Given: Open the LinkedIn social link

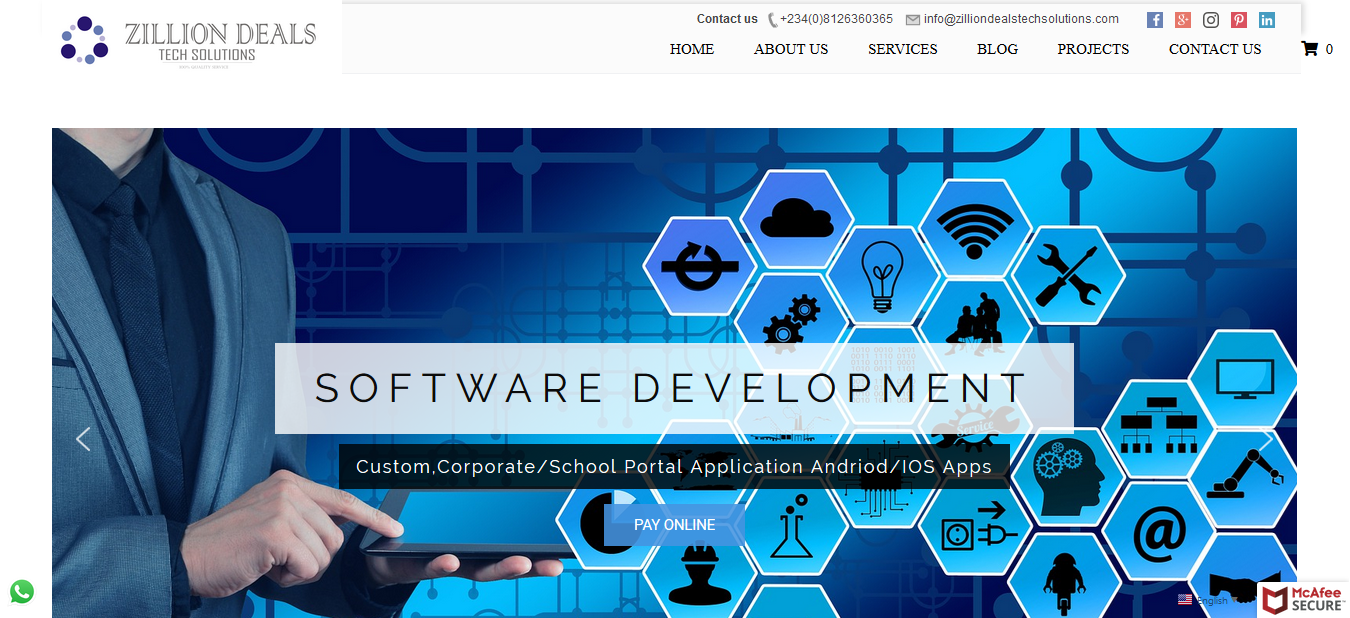Looking at the screenshot, I should 1267,20.
